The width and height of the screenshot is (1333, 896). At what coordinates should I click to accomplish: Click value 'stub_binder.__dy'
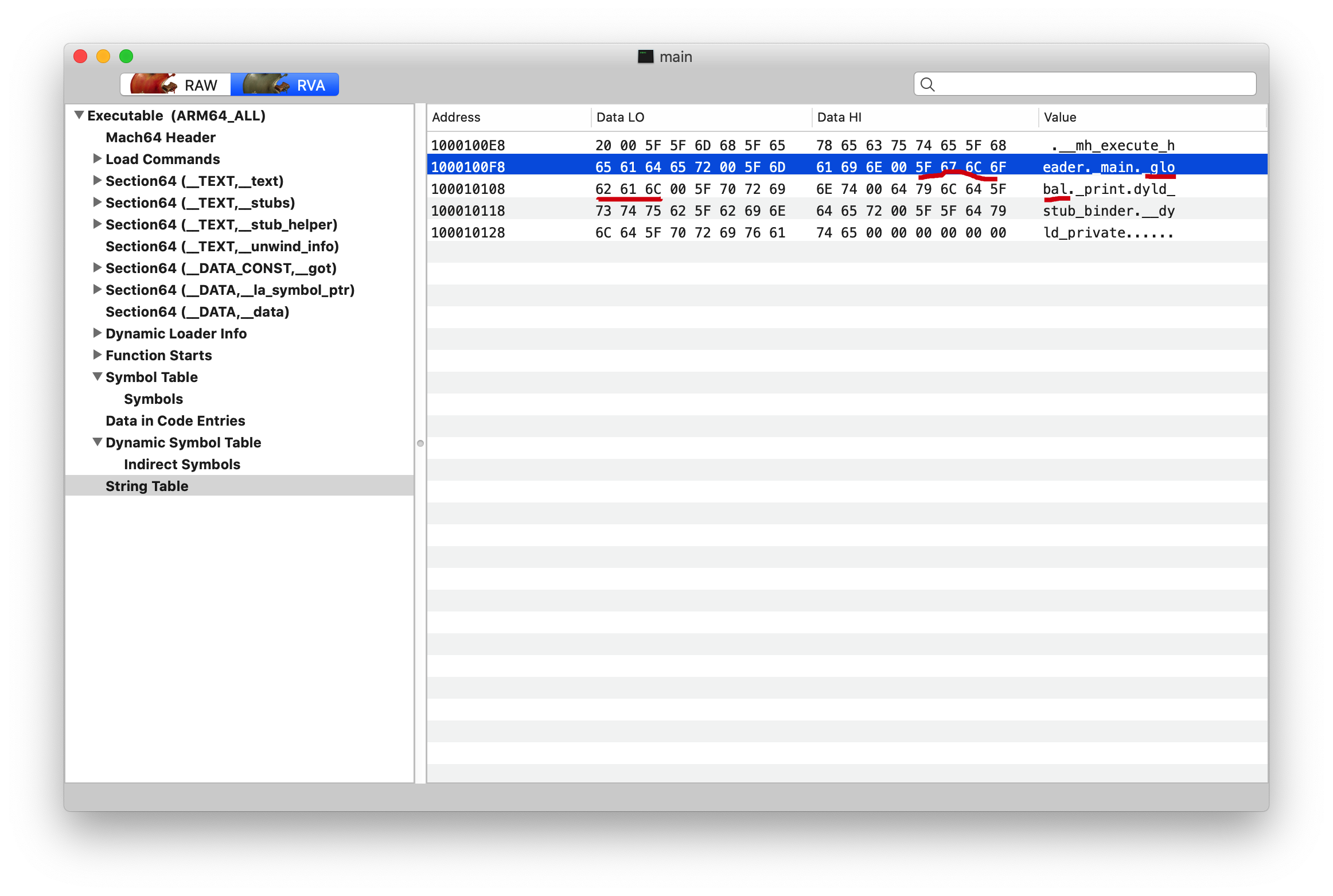1109,211
